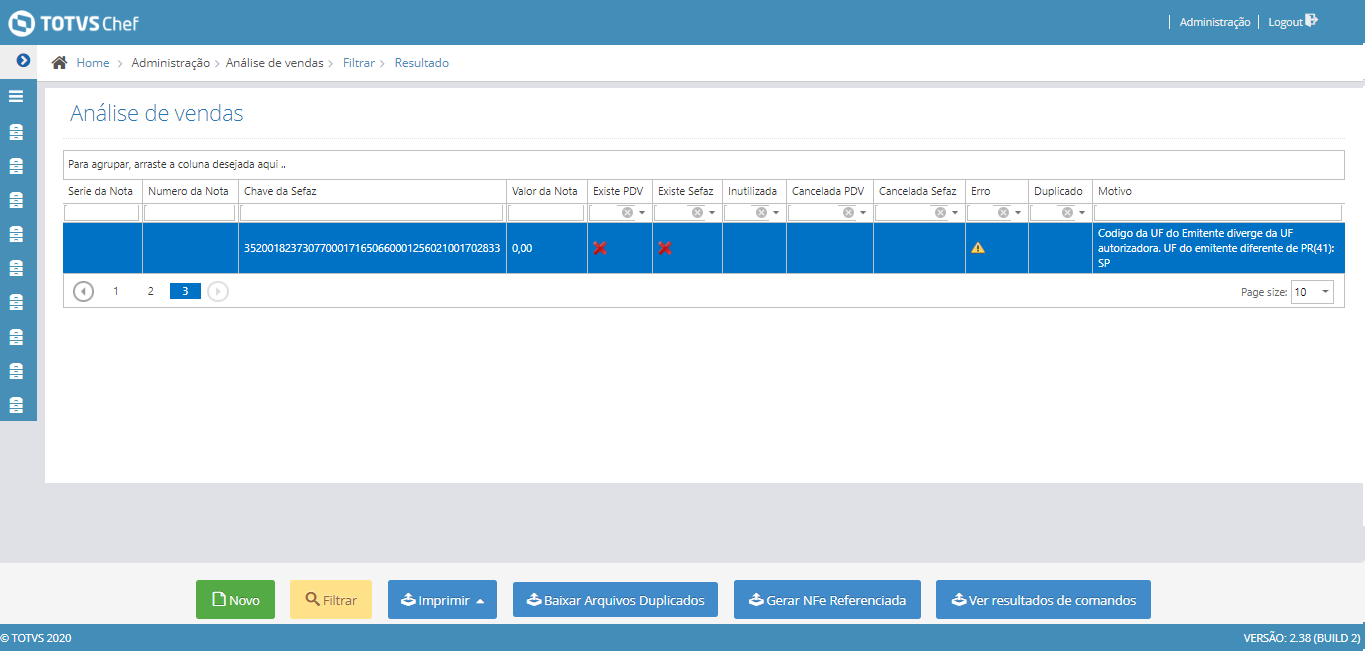1366x651 pixels.
Task: Open Filtrar in the breadcrumb
Action: [359, 63]
